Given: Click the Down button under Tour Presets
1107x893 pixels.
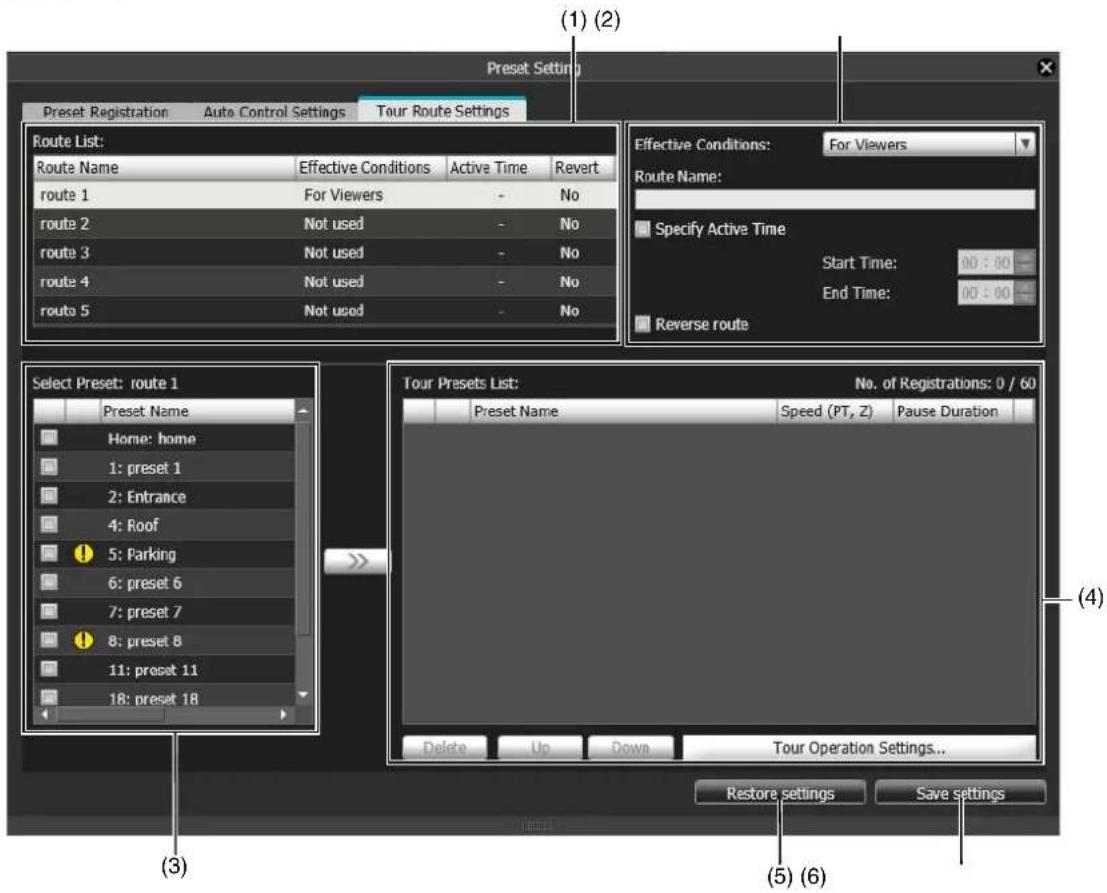Looking at the screenshot, I should tap(630, 748).
